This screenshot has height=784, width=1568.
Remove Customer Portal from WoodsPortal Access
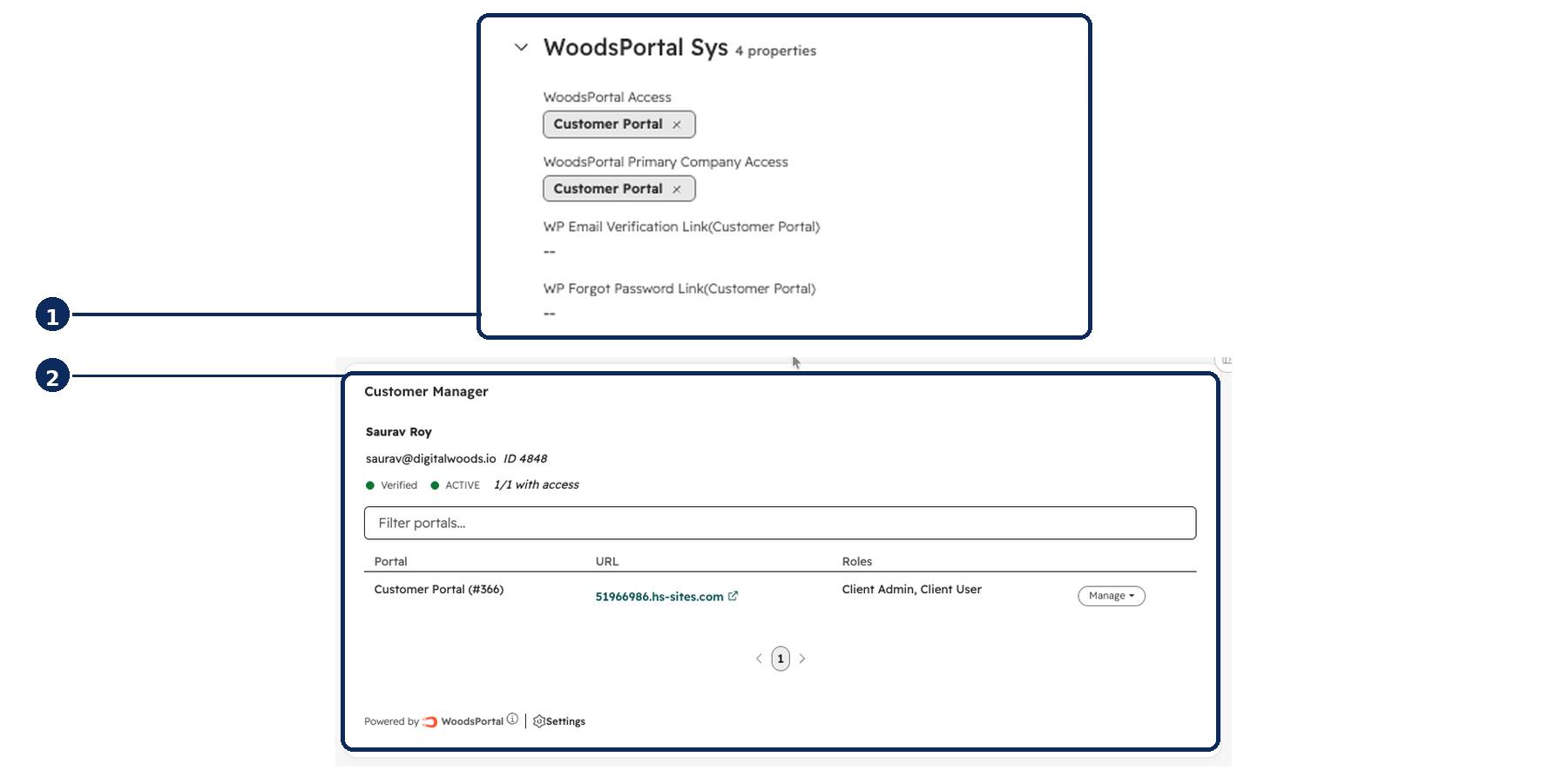click(677, 125)
